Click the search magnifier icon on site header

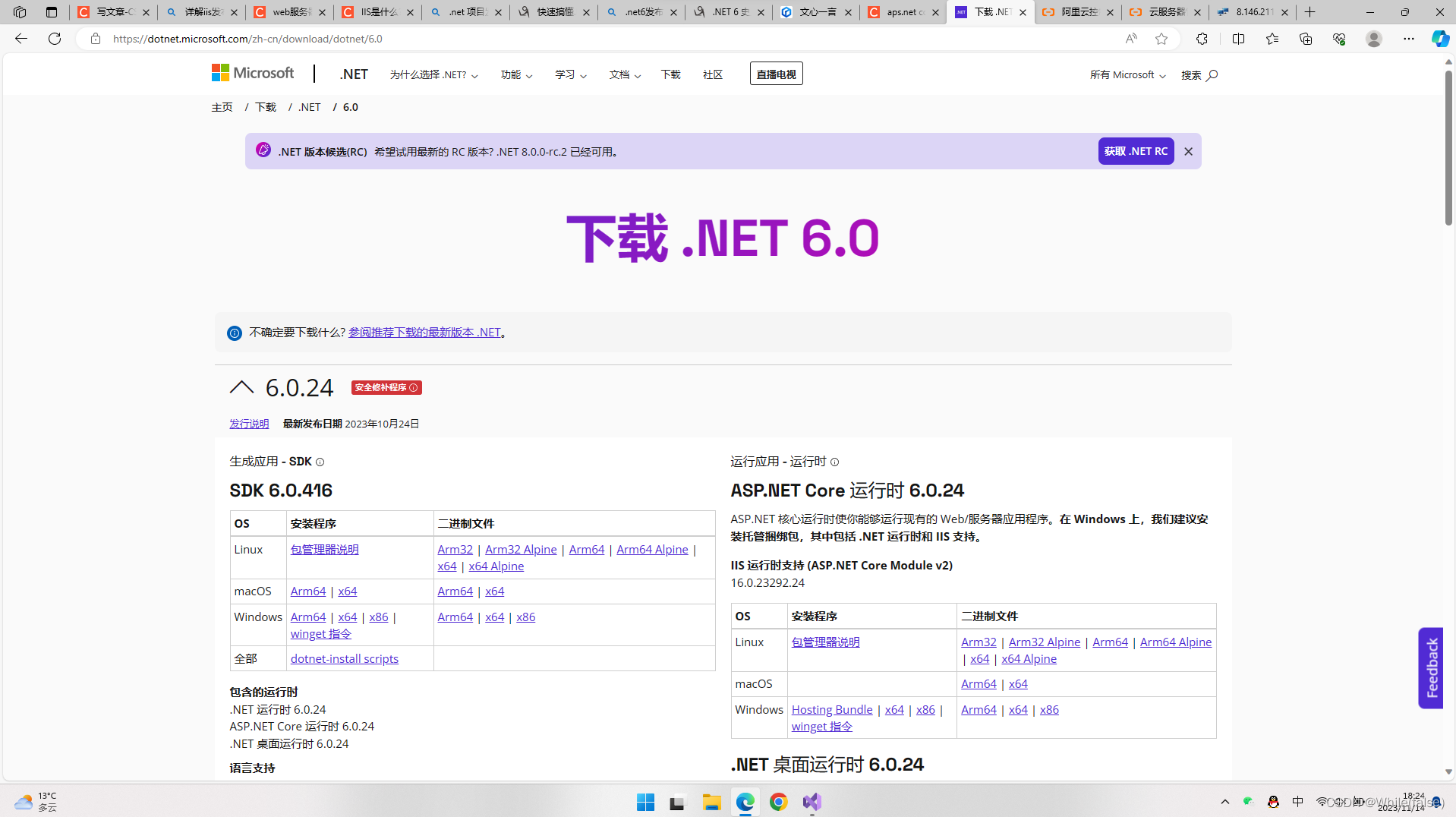click(x=1212, y=75)
